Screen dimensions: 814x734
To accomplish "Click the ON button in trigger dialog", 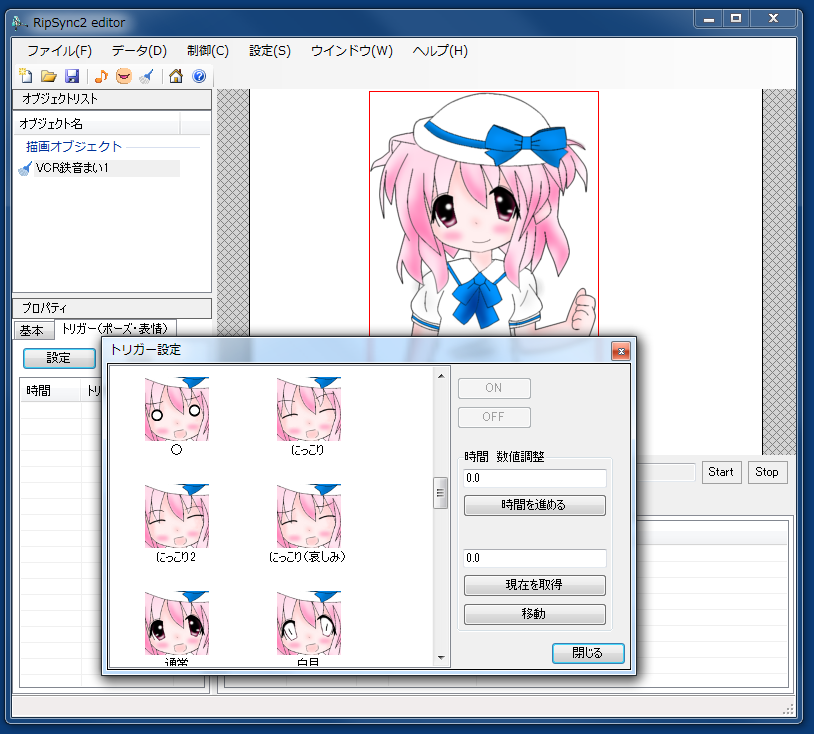I will tap(494, 388).
